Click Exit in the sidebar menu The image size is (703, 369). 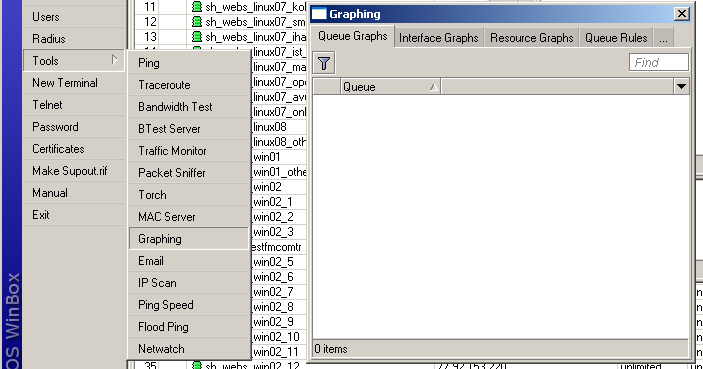point(74,214)
